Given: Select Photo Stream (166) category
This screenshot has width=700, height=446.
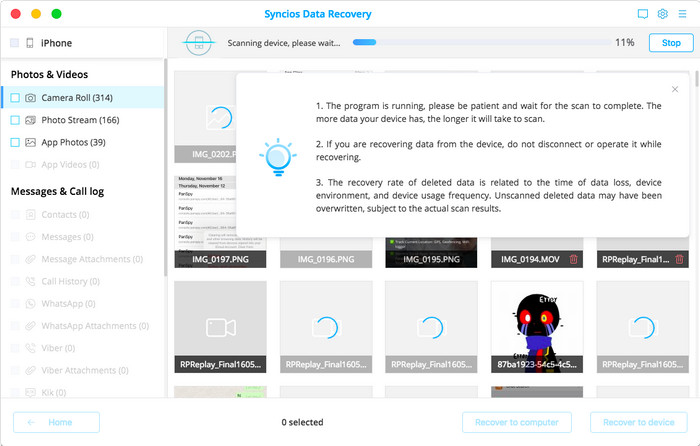Looking at the screenshot, I should [83, 120].
